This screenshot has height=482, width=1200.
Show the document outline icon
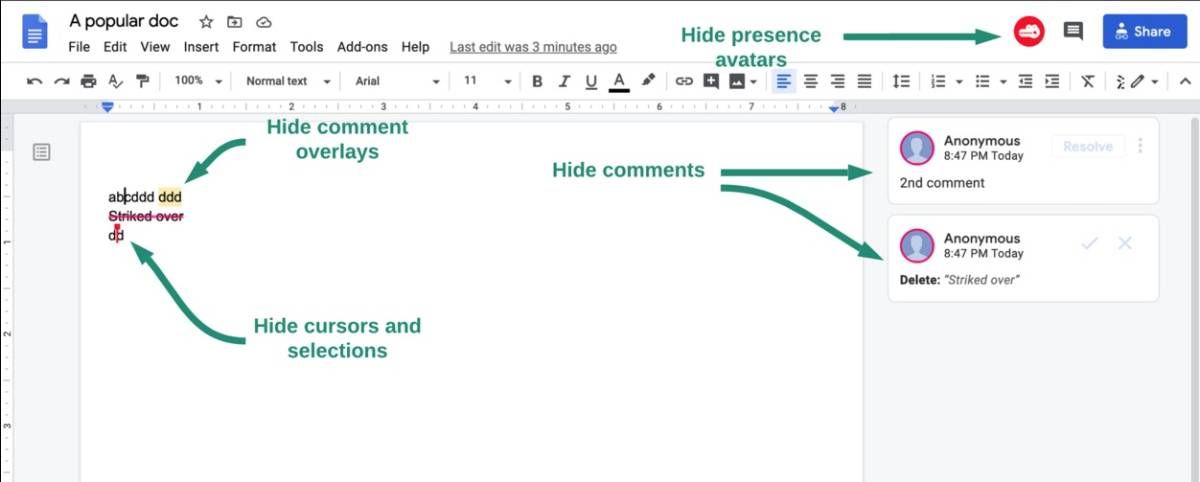[x=41, y=152]
